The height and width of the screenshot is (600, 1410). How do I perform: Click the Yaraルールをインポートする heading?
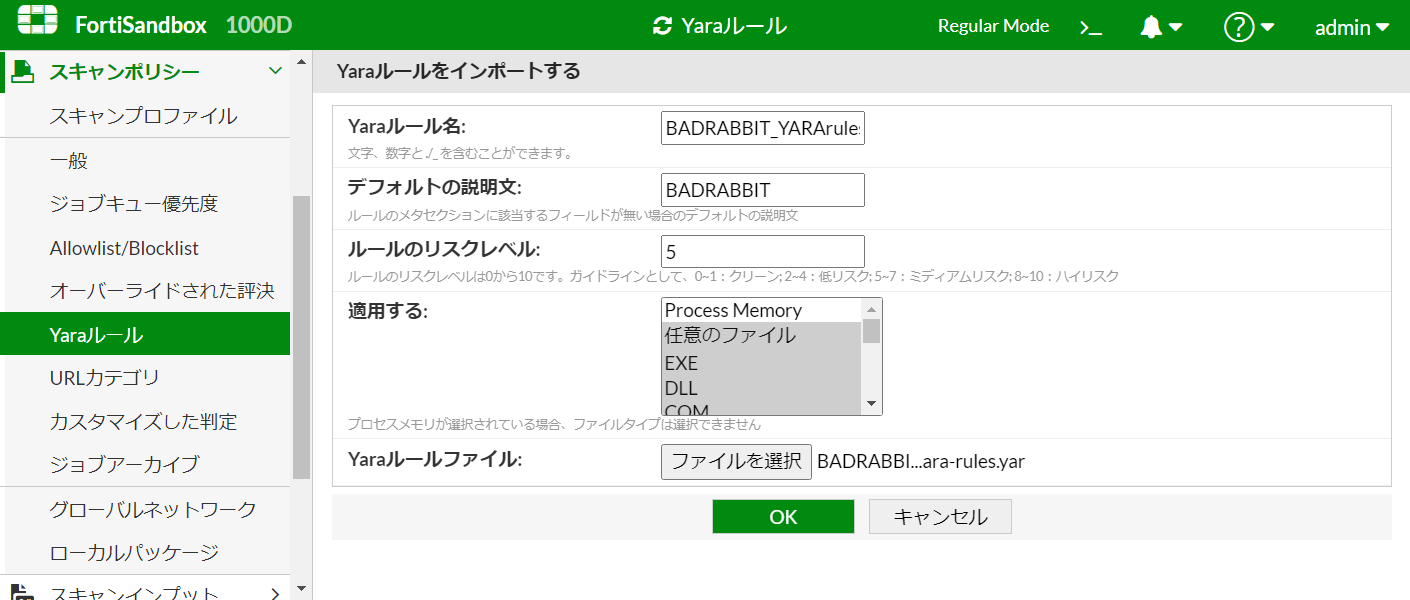point(459,71)
